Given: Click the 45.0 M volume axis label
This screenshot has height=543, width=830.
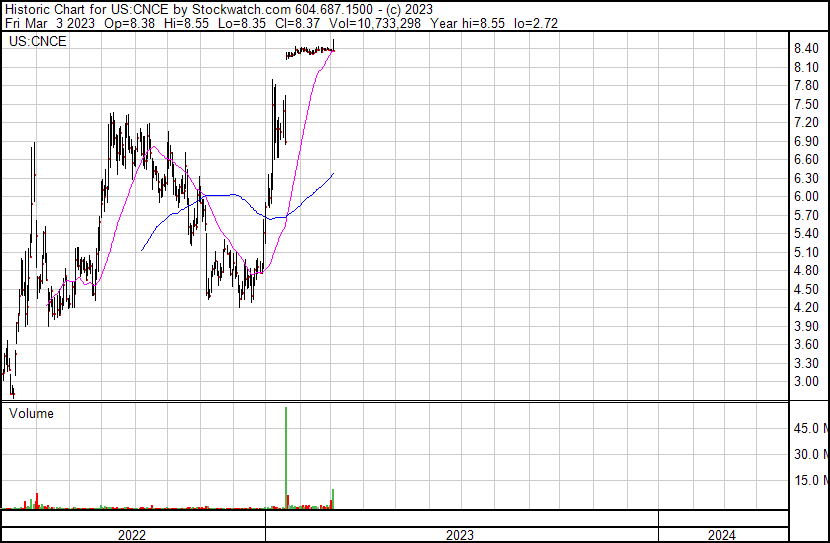Looking at the screenshot, I should [x=811, y=428].
